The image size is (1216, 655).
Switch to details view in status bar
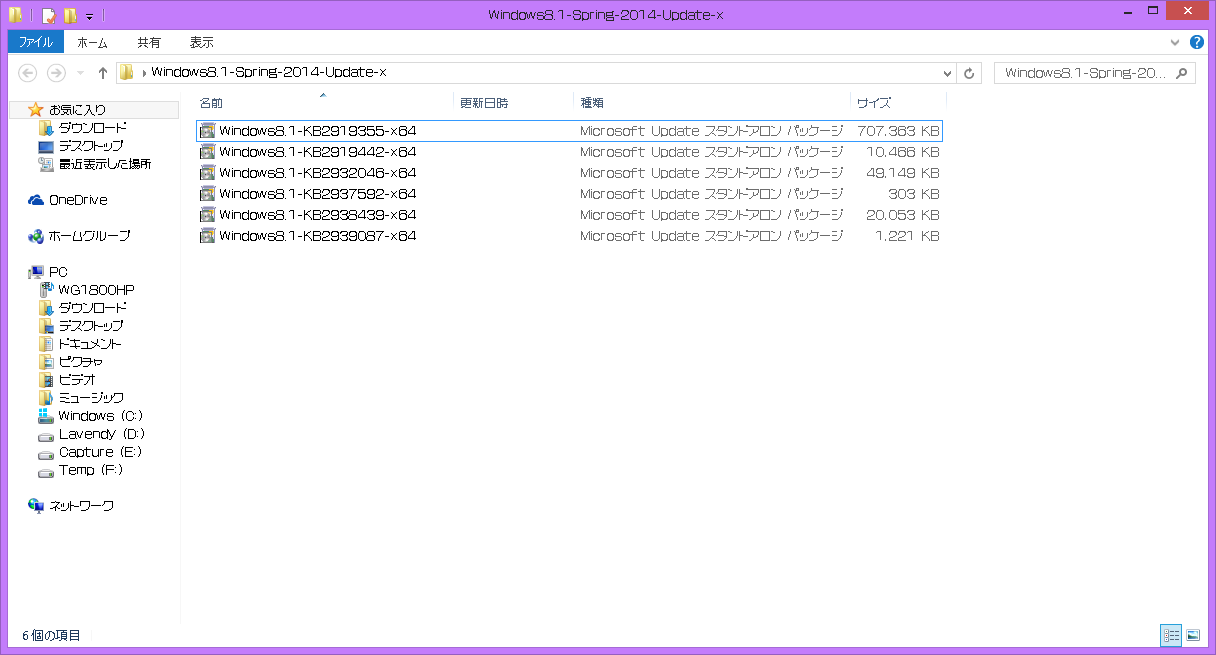pyautogui.click(x=1171, y=635)
